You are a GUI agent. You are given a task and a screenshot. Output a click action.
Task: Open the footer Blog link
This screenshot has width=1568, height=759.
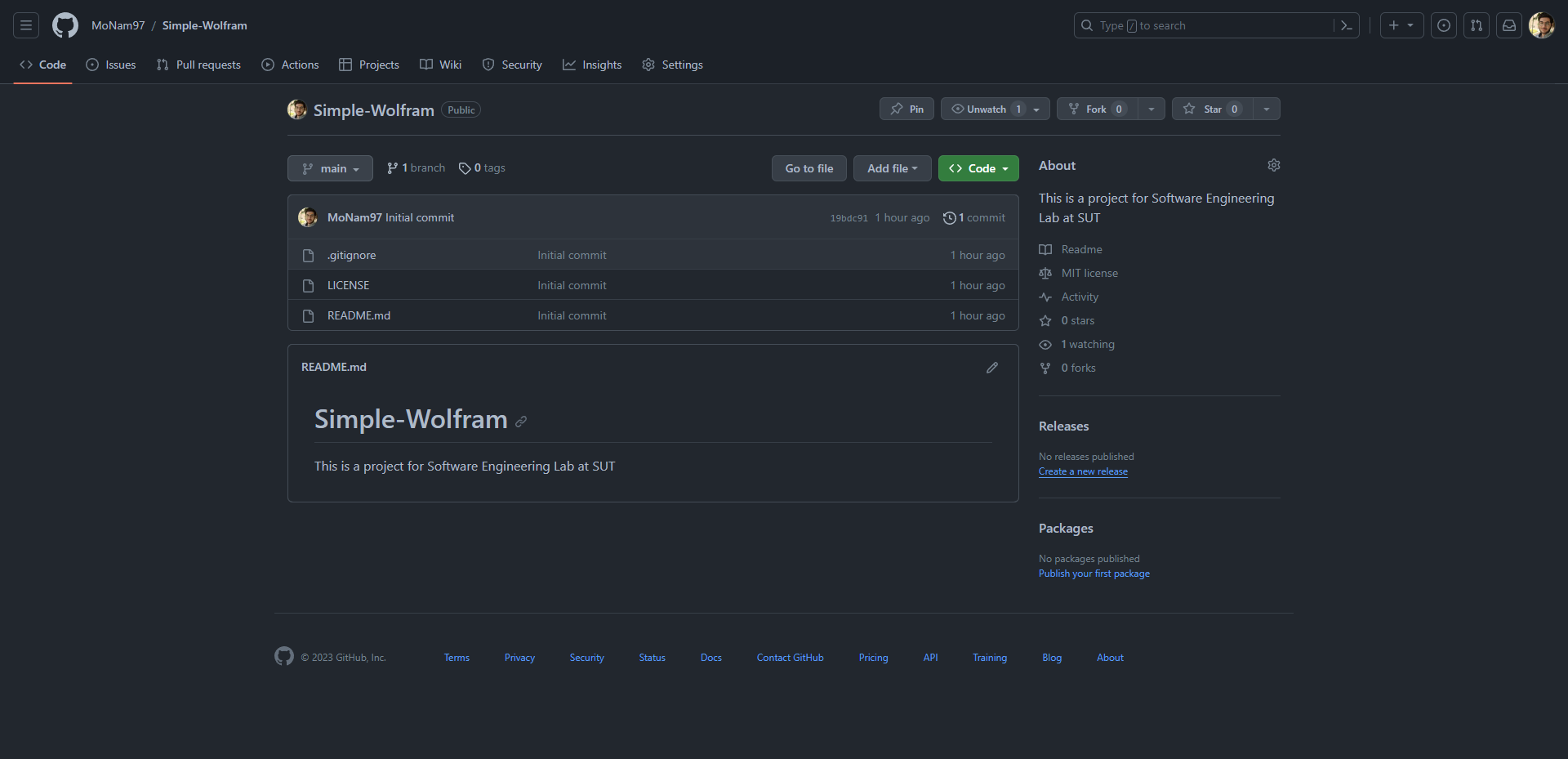click(x=1052, y=658)
